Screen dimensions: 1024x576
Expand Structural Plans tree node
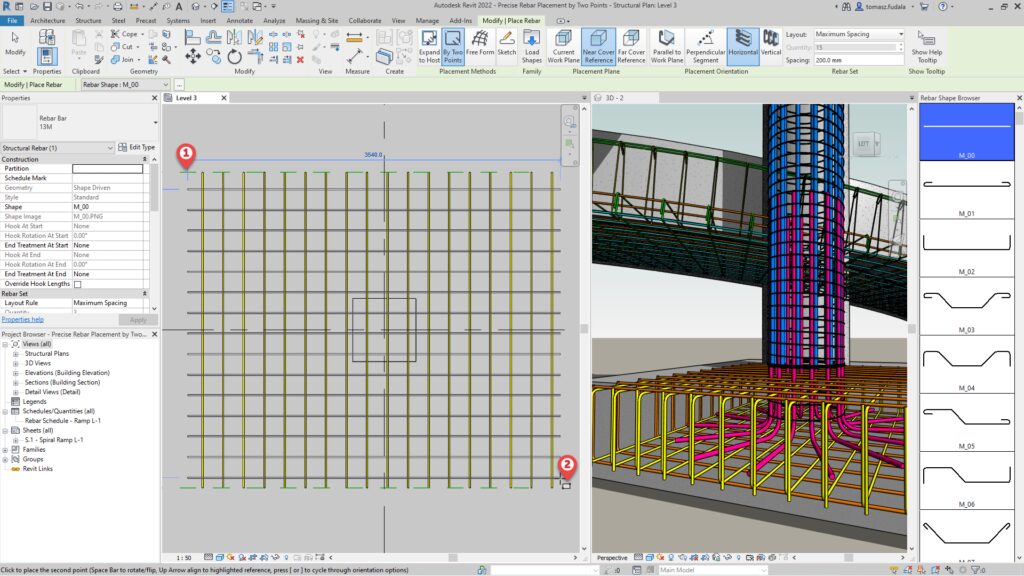[x=16, y=354]
